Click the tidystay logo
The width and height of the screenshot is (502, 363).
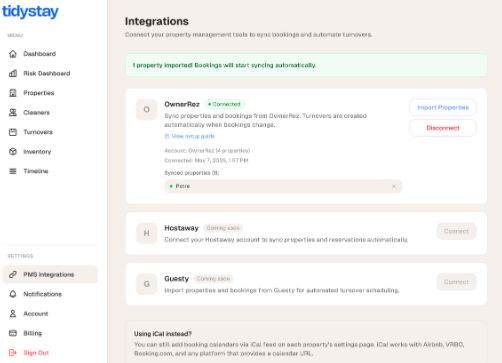click(30, 11)
